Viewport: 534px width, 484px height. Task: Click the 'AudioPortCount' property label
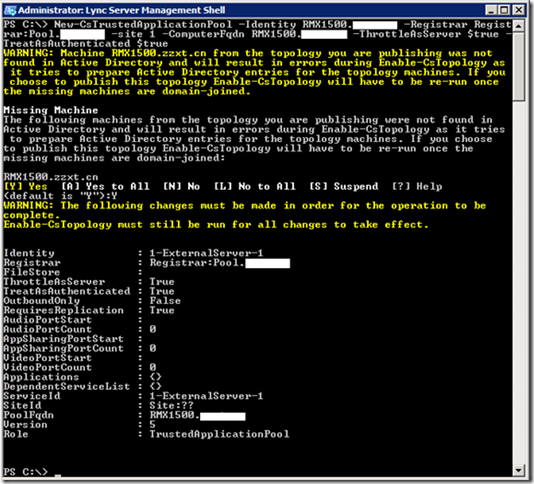(48, 329)
